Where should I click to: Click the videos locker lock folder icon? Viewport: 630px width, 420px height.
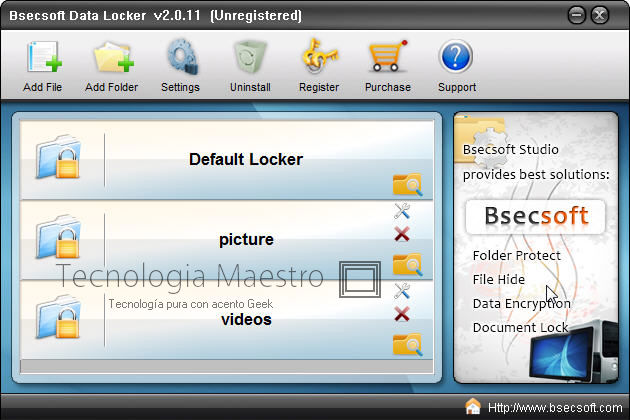pyautogui.click(x=58, y=317)
